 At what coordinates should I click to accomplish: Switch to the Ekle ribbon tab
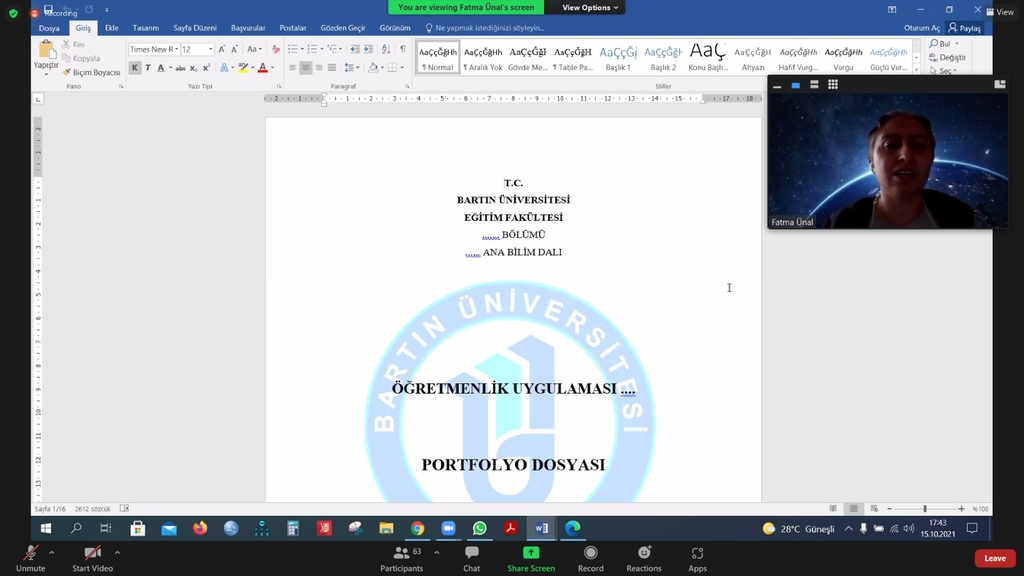pyautogui.click(x=112, y=28)
